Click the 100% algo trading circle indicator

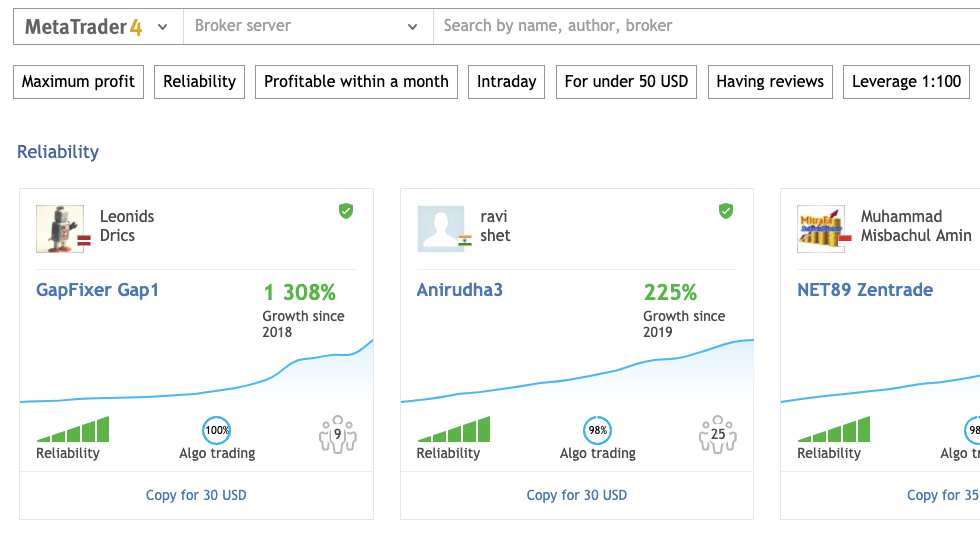(217, 430)
